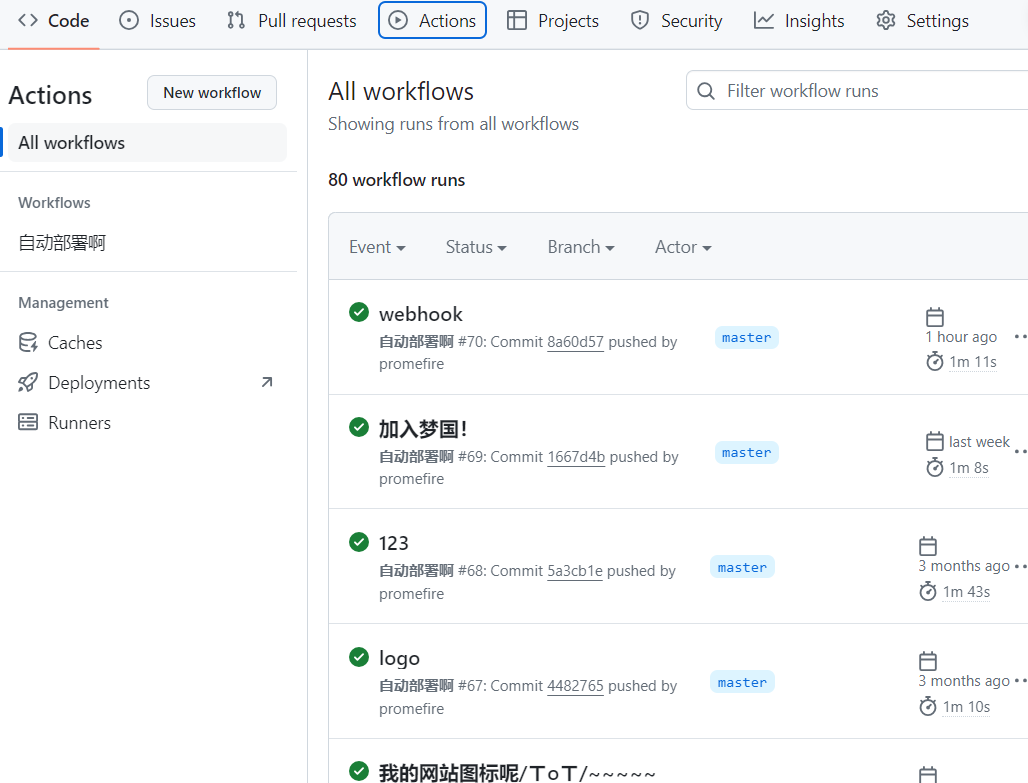Click the success check icon for 123 run
Image resolution: width=1028 pixels, height=783 pixels.
[x=359, y=542]
